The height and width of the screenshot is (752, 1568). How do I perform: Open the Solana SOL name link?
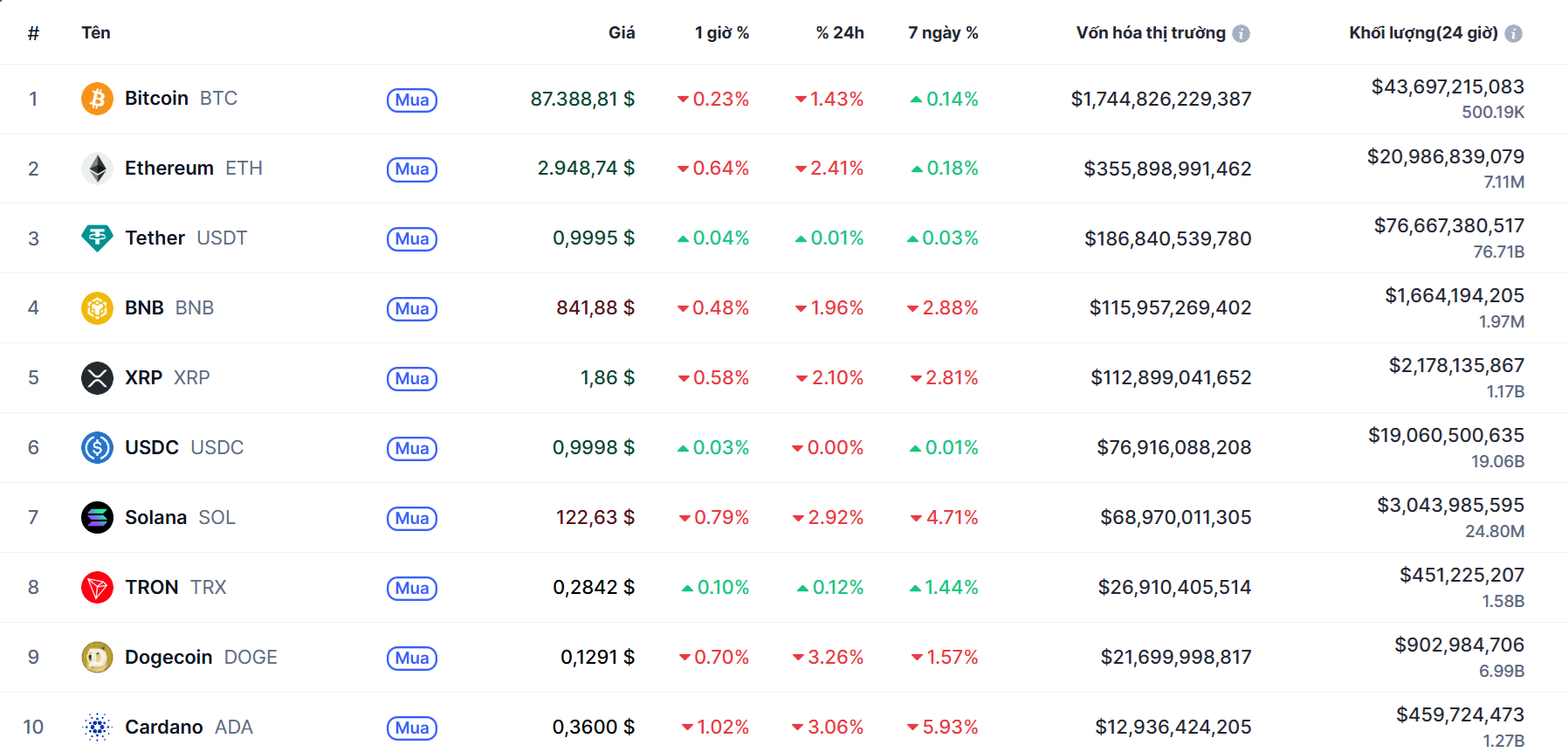(x=180, y=517)
